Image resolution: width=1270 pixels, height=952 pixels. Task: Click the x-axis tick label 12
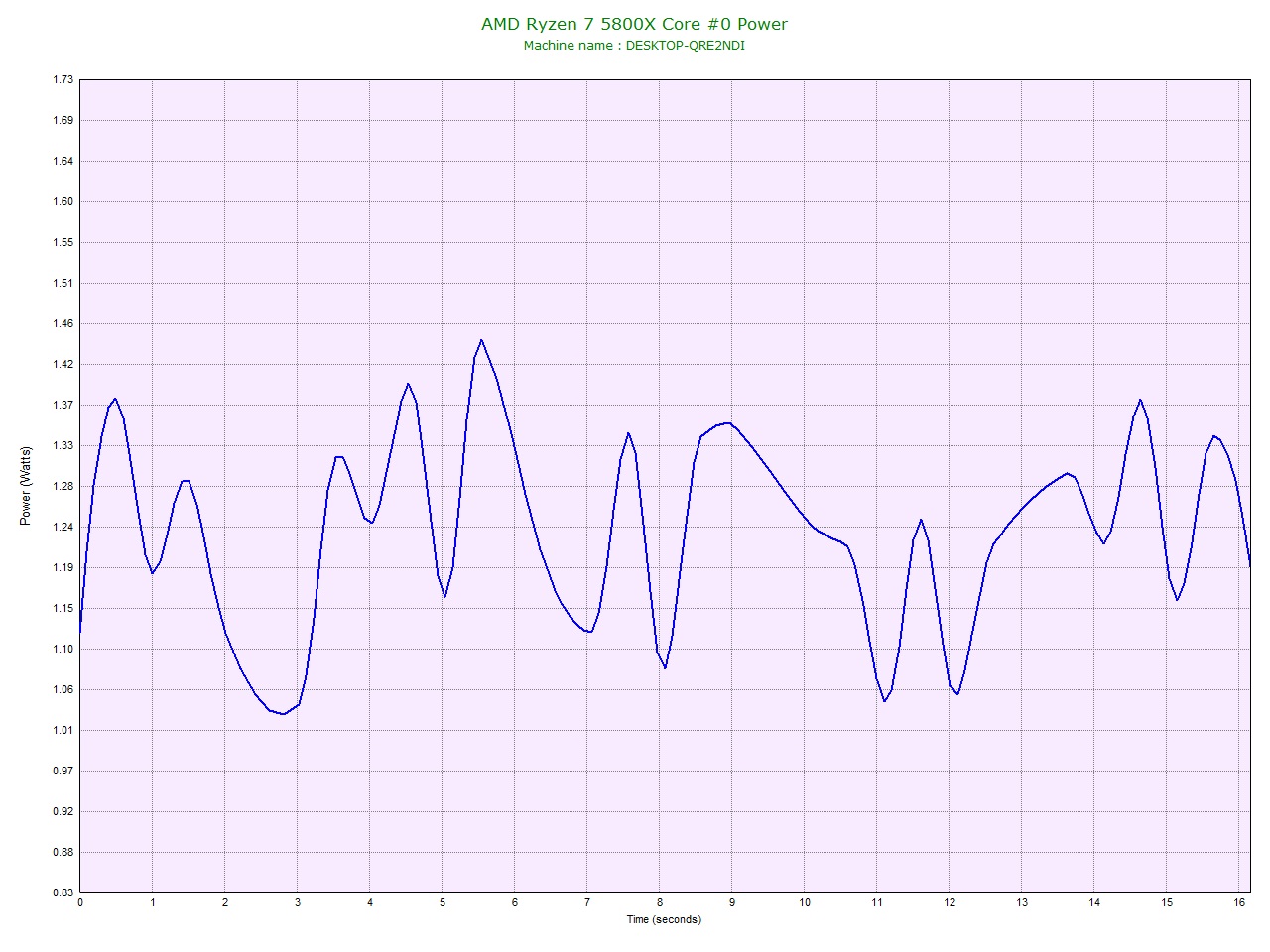(x=950, y=902)
